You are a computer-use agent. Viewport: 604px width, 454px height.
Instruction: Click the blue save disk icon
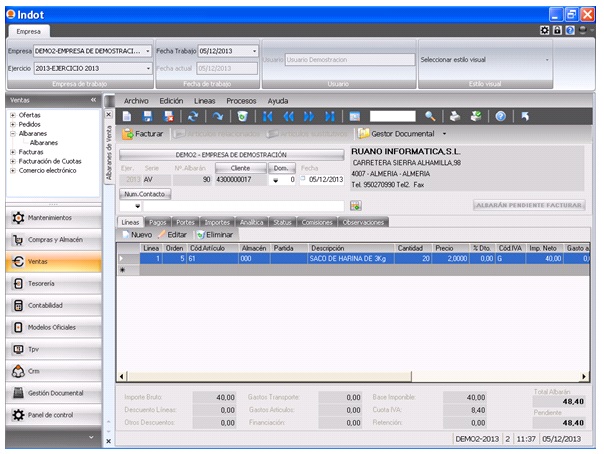148,117
